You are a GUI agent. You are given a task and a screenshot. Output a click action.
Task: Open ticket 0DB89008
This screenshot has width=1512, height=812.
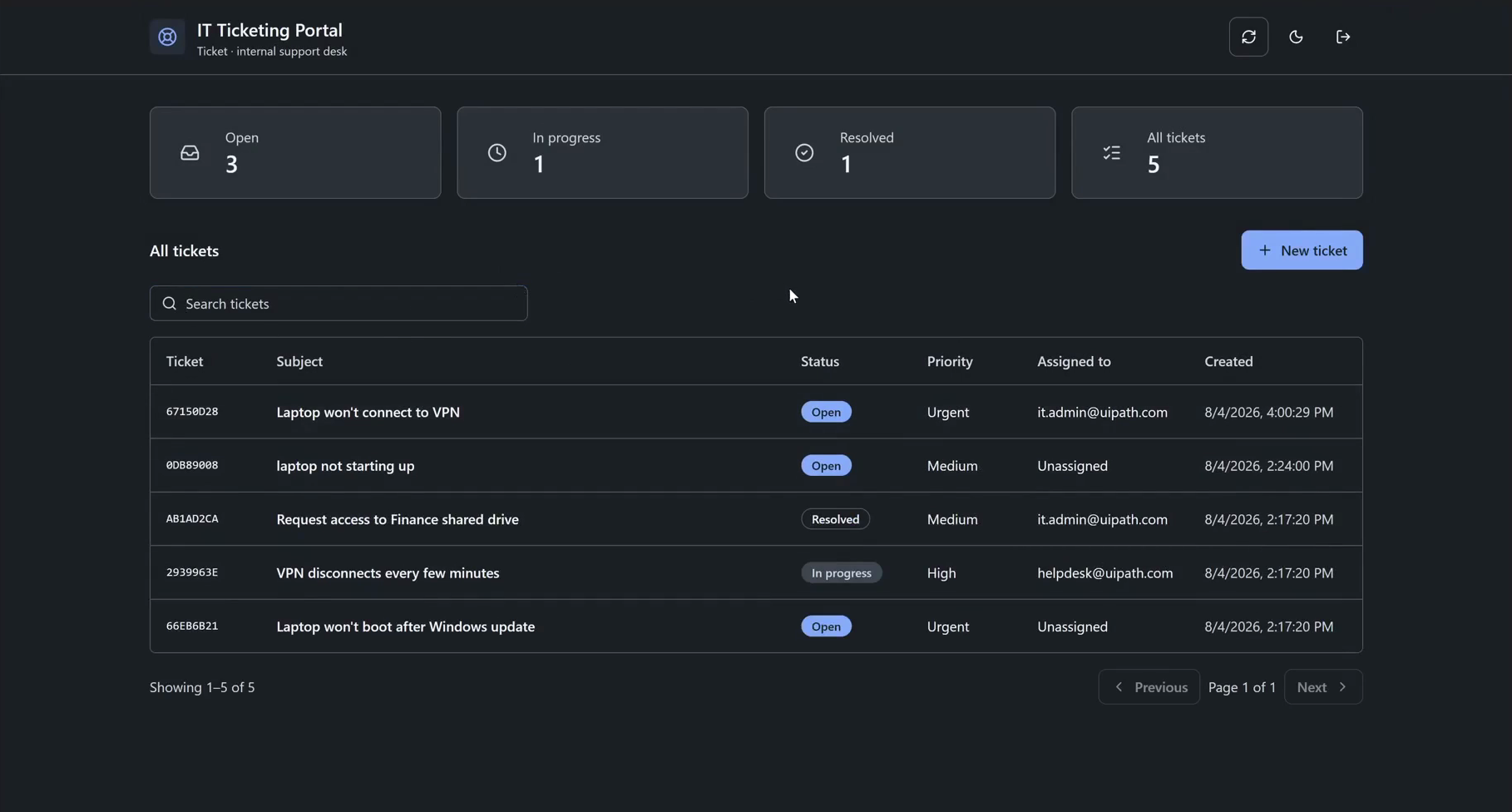click(192, 465)
